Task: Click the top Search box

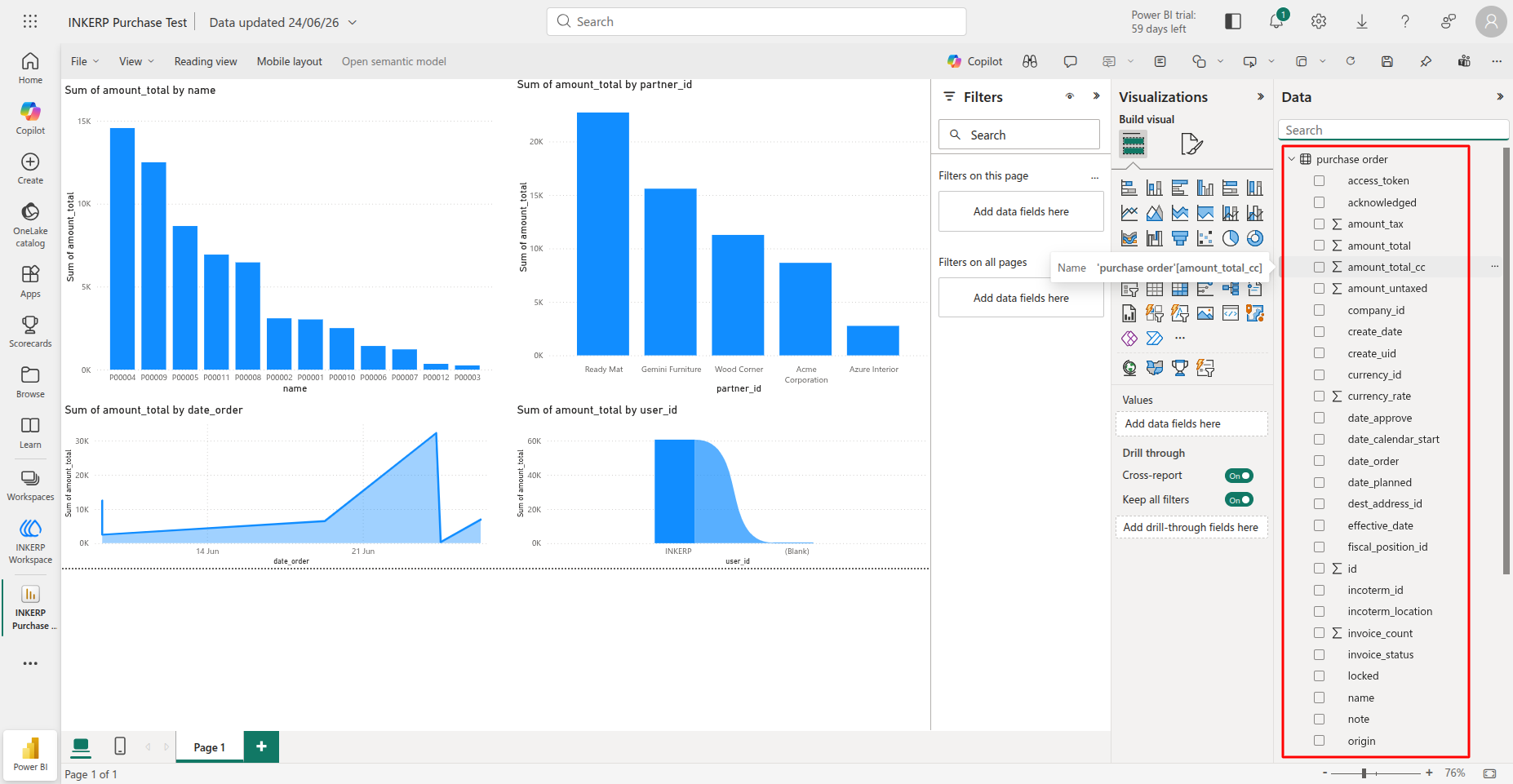Action: click(x=756, y=22)
